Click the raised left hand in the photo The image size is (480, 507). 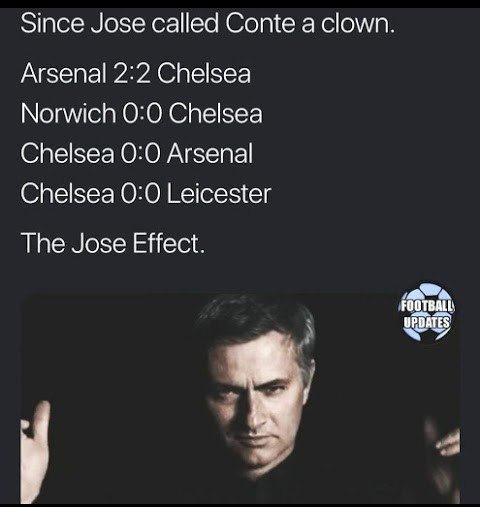pyautogui.click(x=35, y=451)
